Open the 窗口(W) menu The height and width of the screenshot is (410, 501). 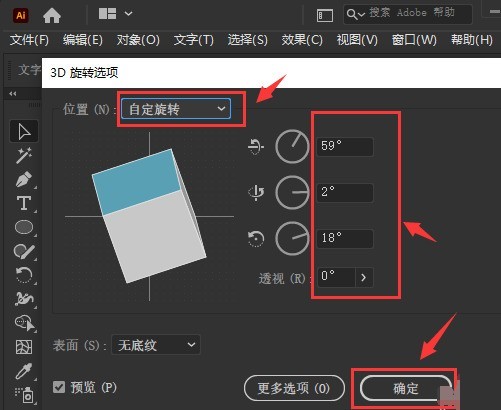[x=414, y=40]
